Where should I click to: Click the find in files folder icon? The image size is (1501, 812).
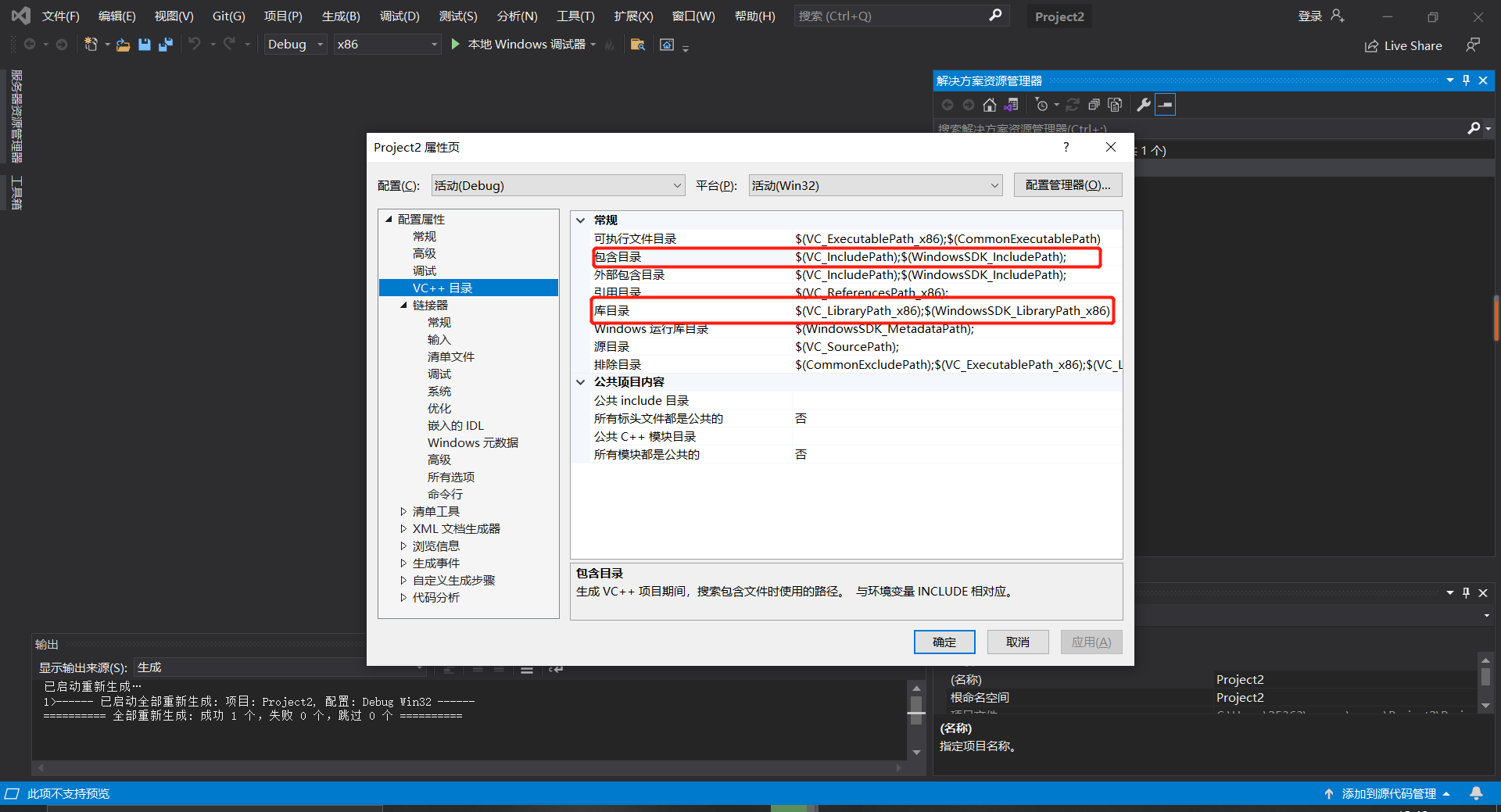(638, 45)
